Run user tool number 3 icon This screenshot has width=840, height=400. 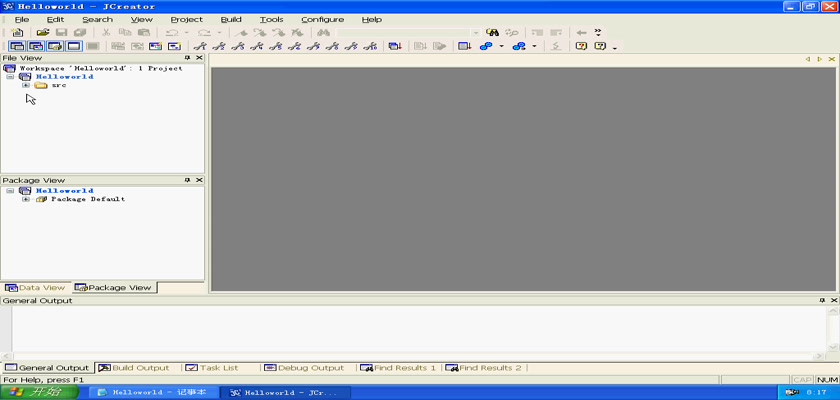click(x=237, y=47)
